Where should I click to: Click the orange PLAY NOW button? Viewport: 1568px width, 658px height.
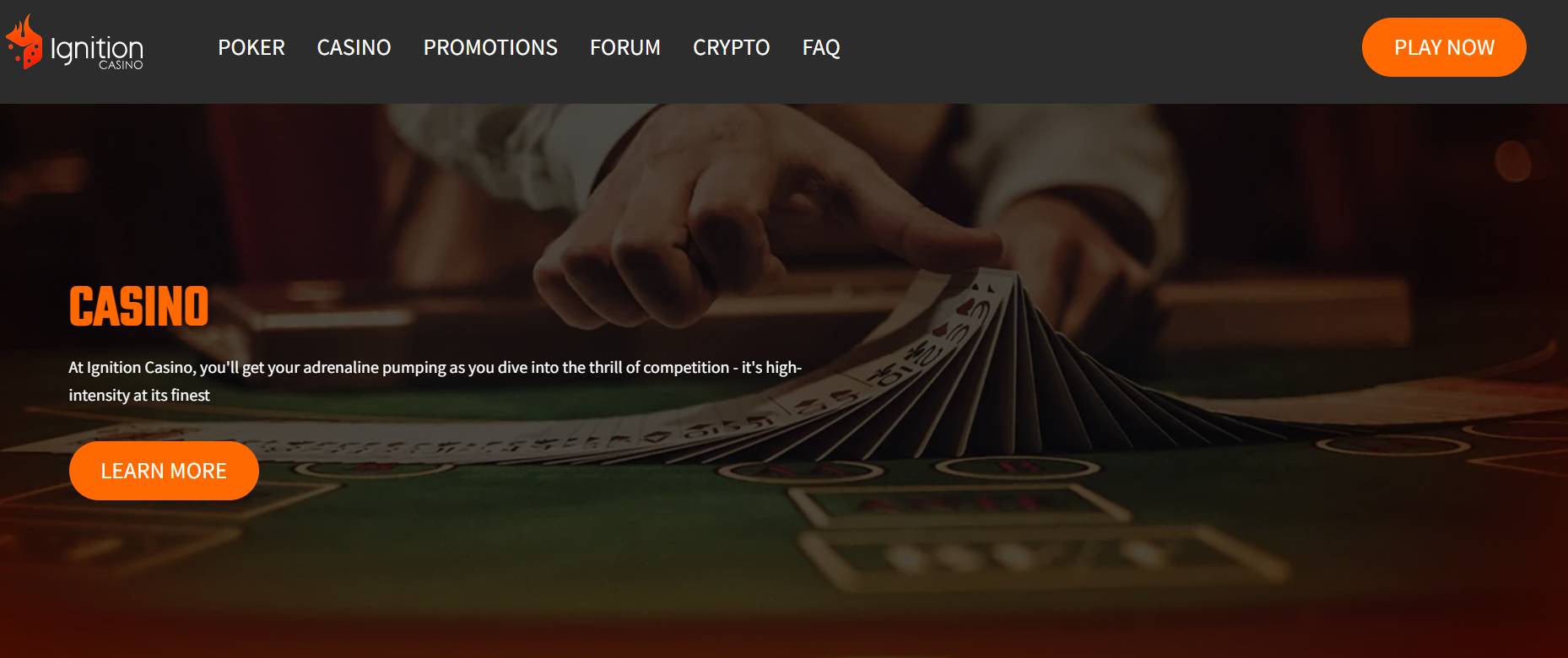(1444, 47)
